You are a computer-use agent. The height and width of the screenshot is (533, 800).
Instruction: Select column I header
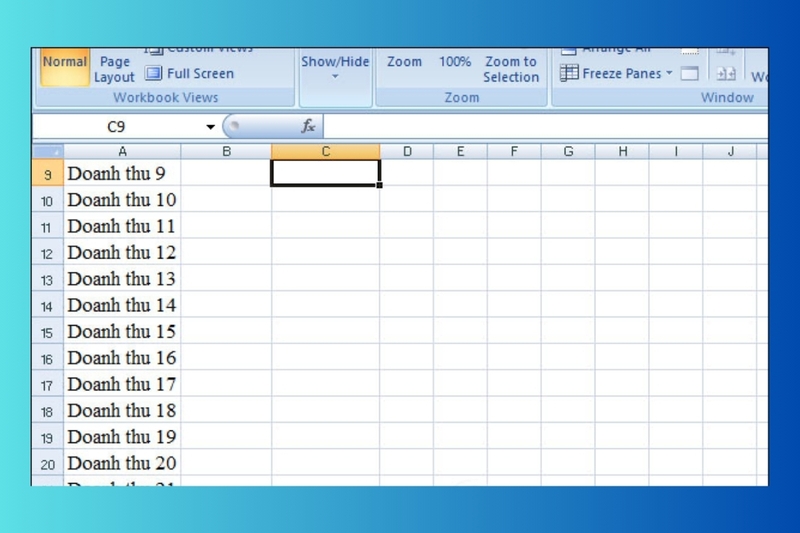676,151
